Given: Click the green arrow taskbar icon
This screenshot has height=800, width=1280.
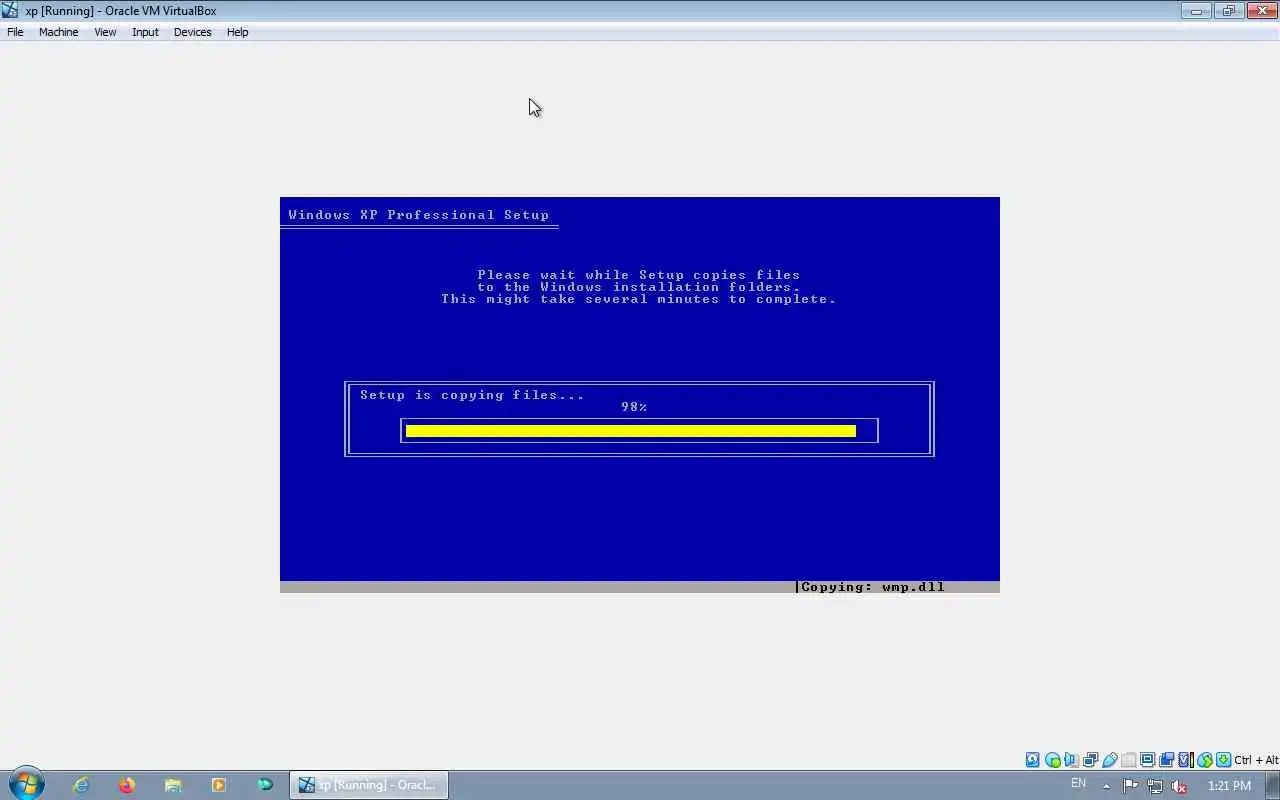Looking at the screenshot, I should pos(265,785).
